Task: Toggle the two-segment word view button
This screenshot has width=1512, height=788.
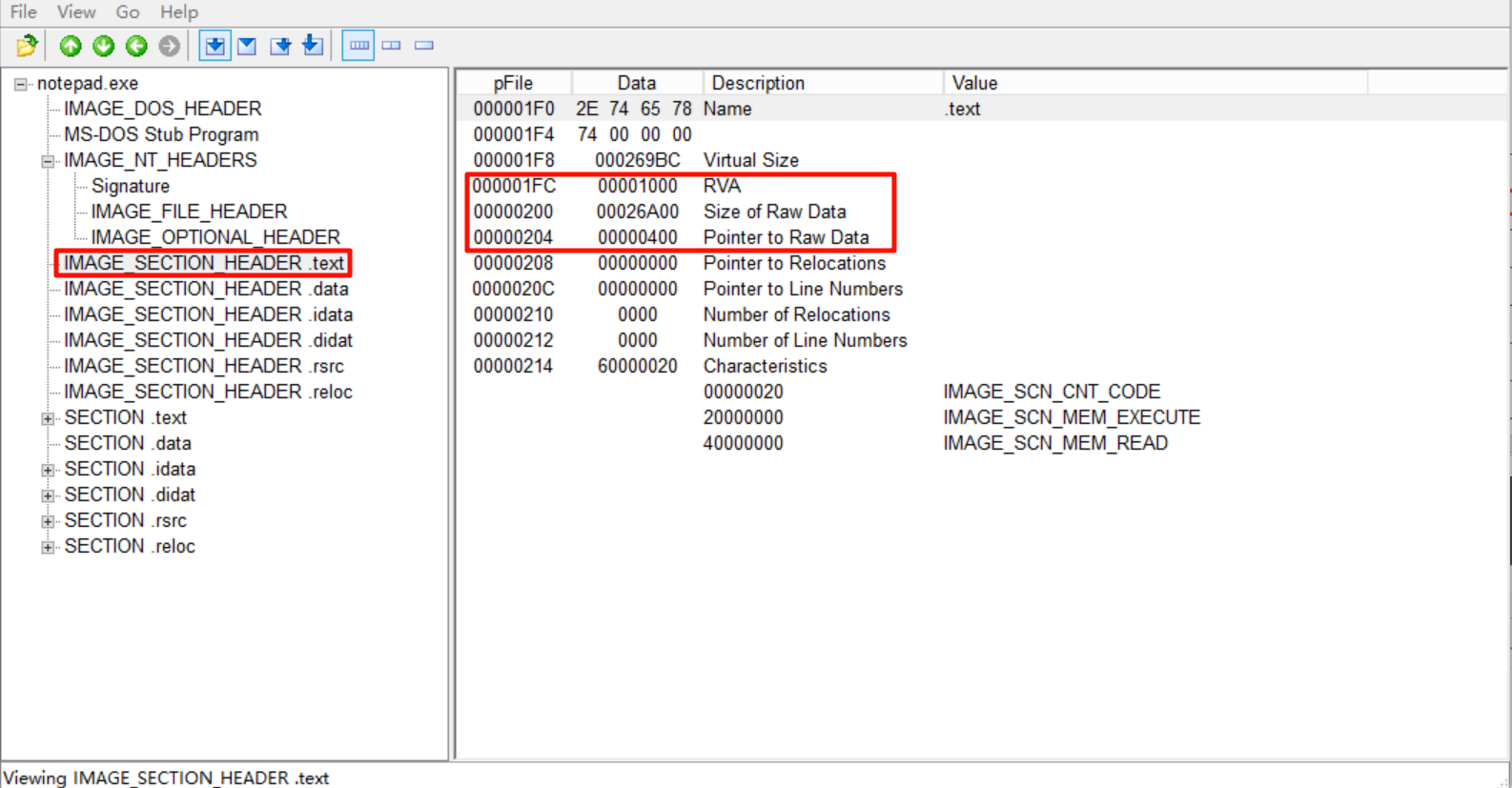Action: pos(392,46)
